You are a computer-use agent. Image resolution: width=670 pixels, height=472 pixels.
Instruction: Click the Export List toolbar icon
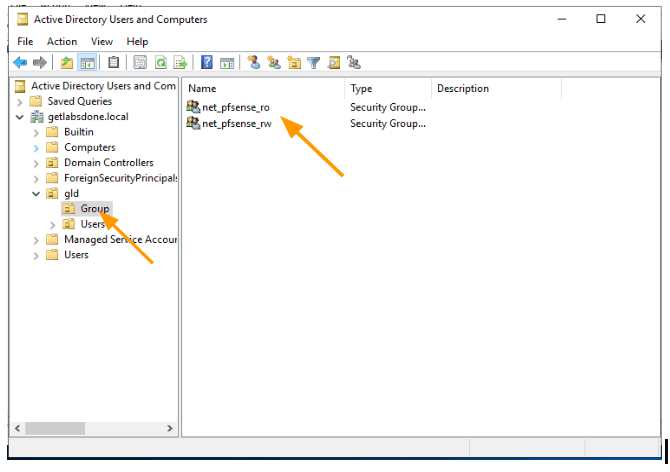[180, 63]
